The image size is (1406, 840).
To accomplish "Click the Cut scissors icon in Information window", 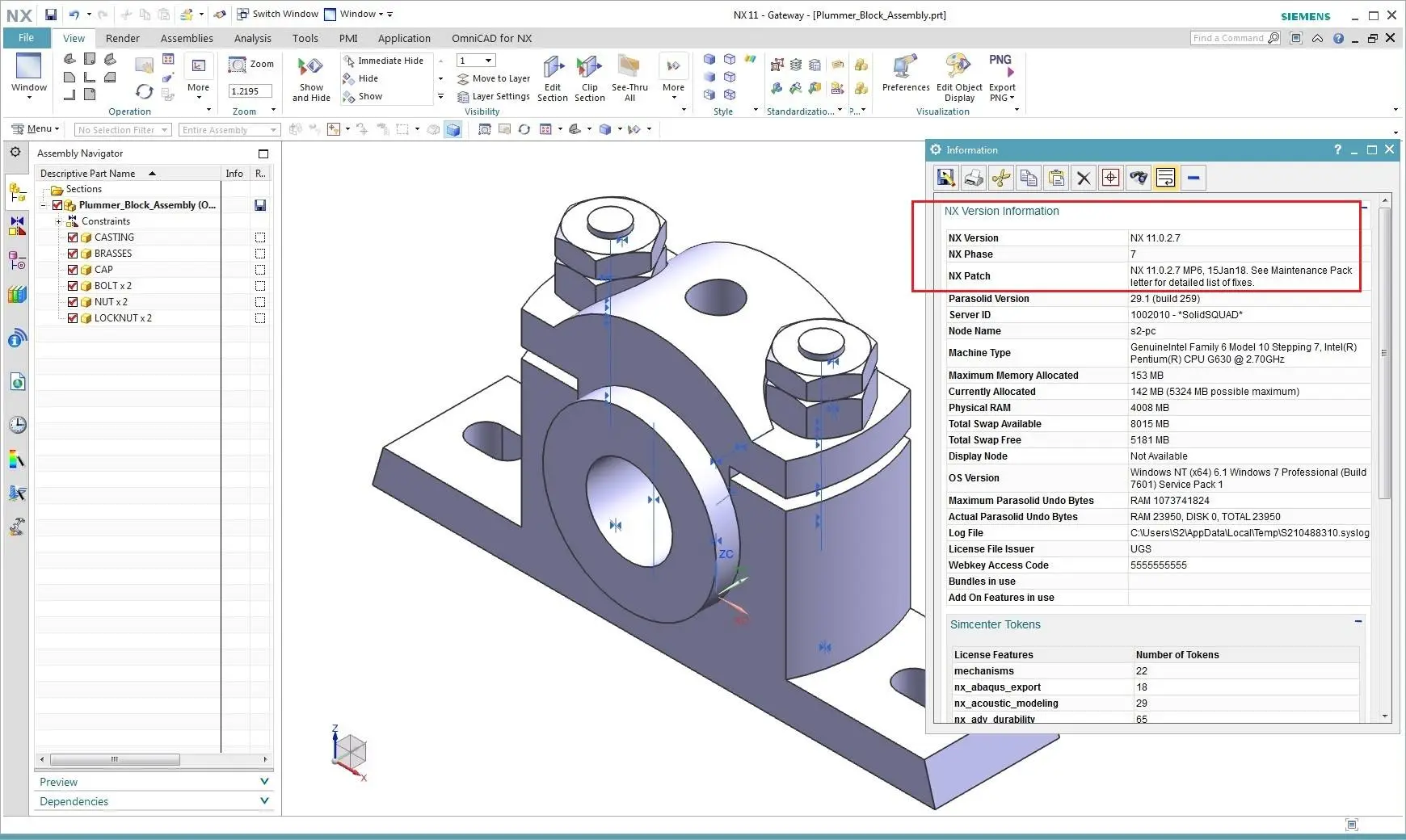I will [x=1001, y=178].
